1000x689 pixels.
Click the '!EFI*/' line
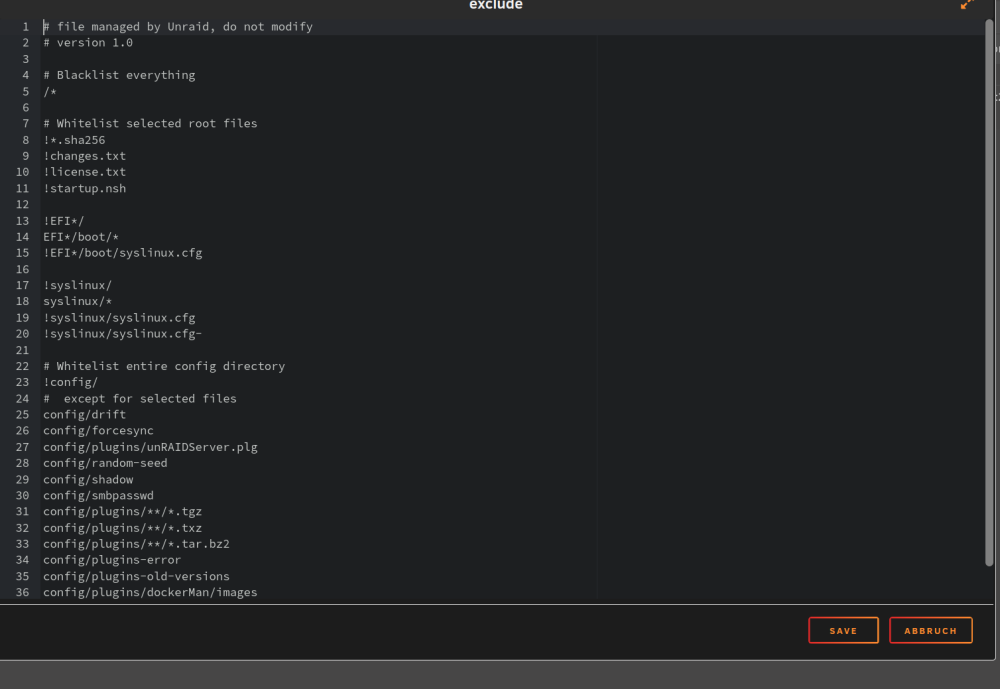64,221
